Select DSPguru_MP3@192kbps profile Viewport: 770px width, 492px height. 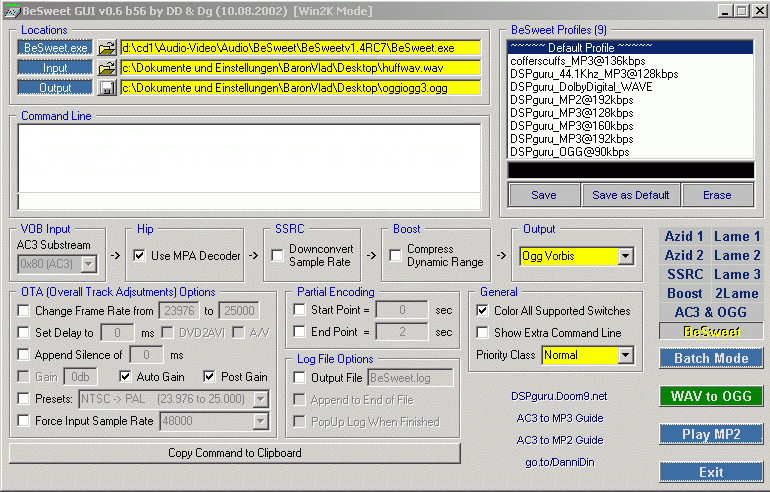tap(631, 139)
